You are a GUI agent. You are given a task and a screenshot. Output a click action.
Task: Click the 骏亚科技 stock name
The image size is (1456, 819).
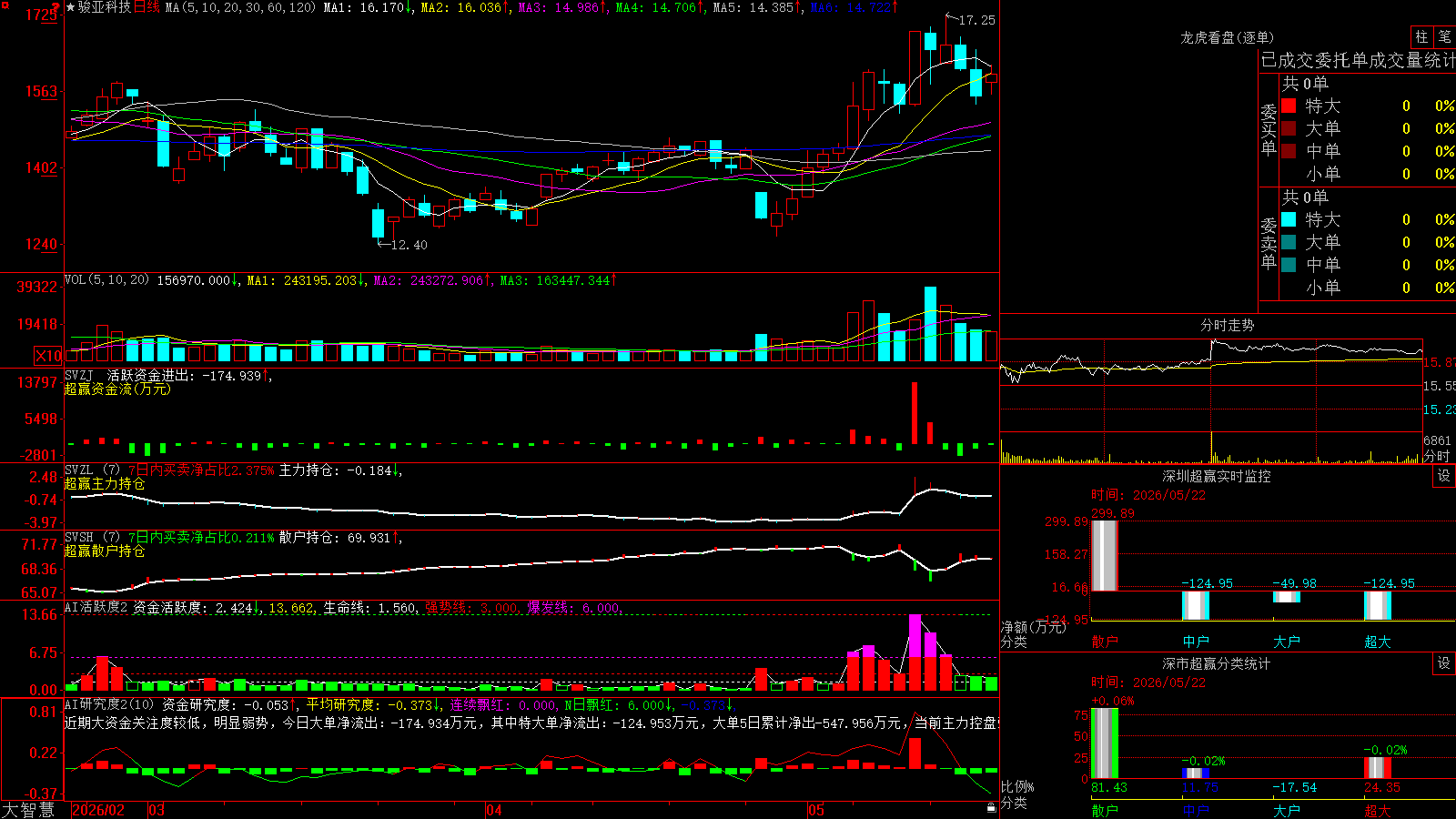(104, 7)
